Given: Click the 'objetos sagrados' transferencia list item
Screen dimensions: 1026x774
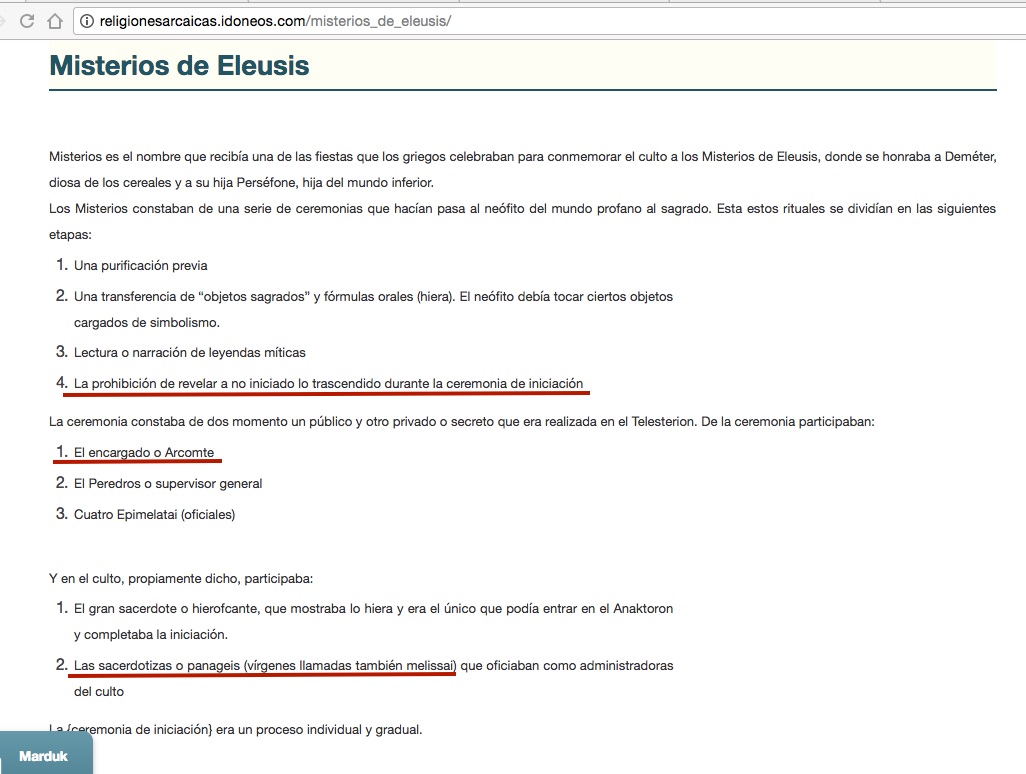Looking at the screenshot, I should (372, 297).
